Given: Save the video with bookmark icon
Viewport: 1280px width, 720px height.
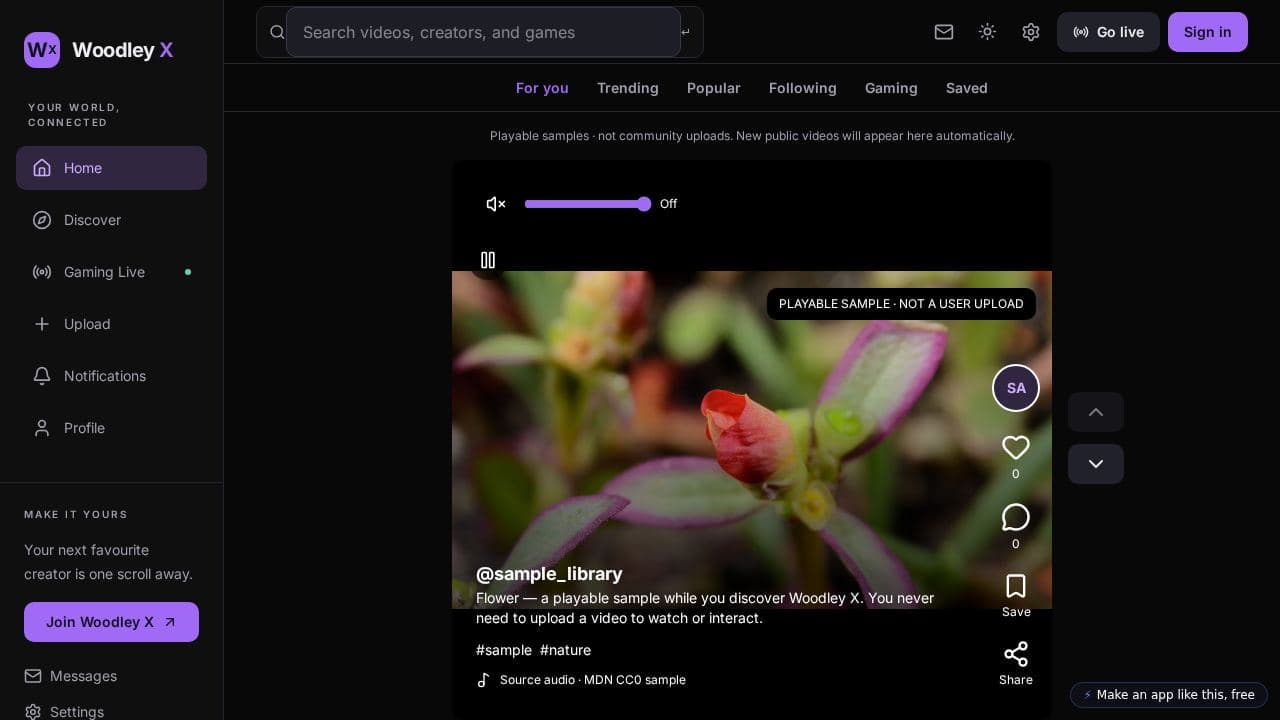Looking at the screenshot, I should (x=1016, y=586).
